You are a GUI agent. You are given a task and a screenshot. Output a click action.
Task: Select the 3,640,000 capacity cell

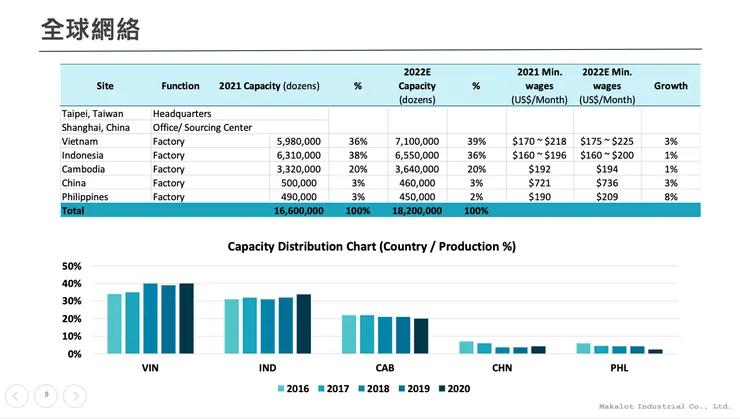point(417,169)
